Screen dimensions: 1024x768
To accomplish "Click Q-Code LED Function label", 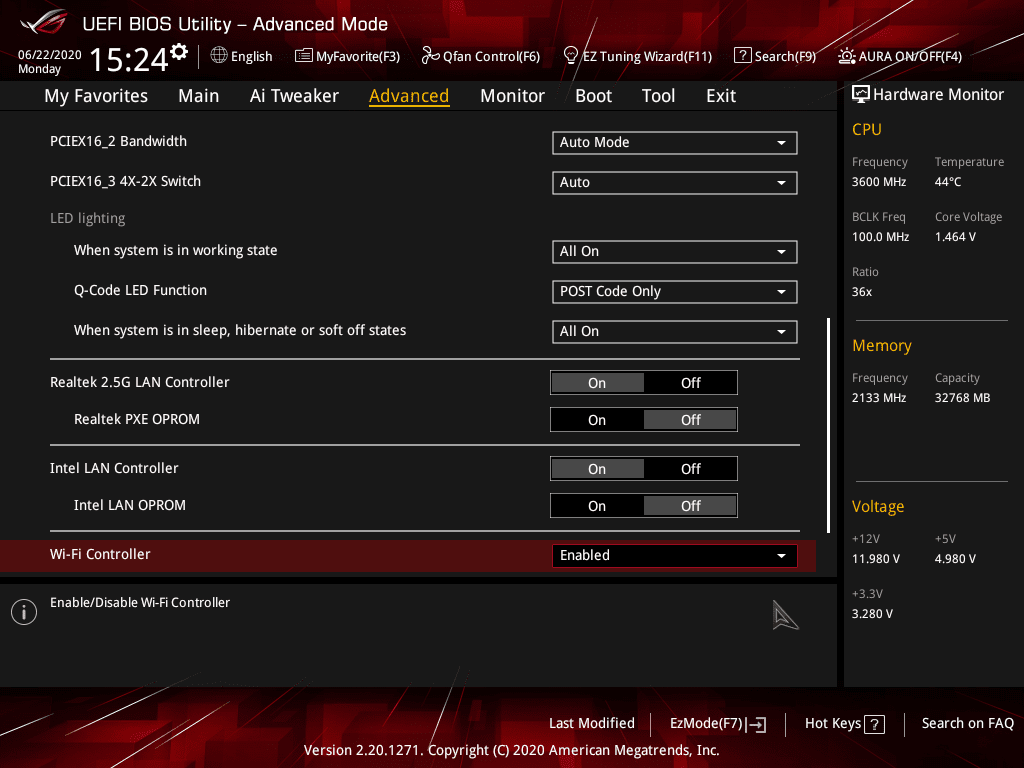I will pos(140,290).
